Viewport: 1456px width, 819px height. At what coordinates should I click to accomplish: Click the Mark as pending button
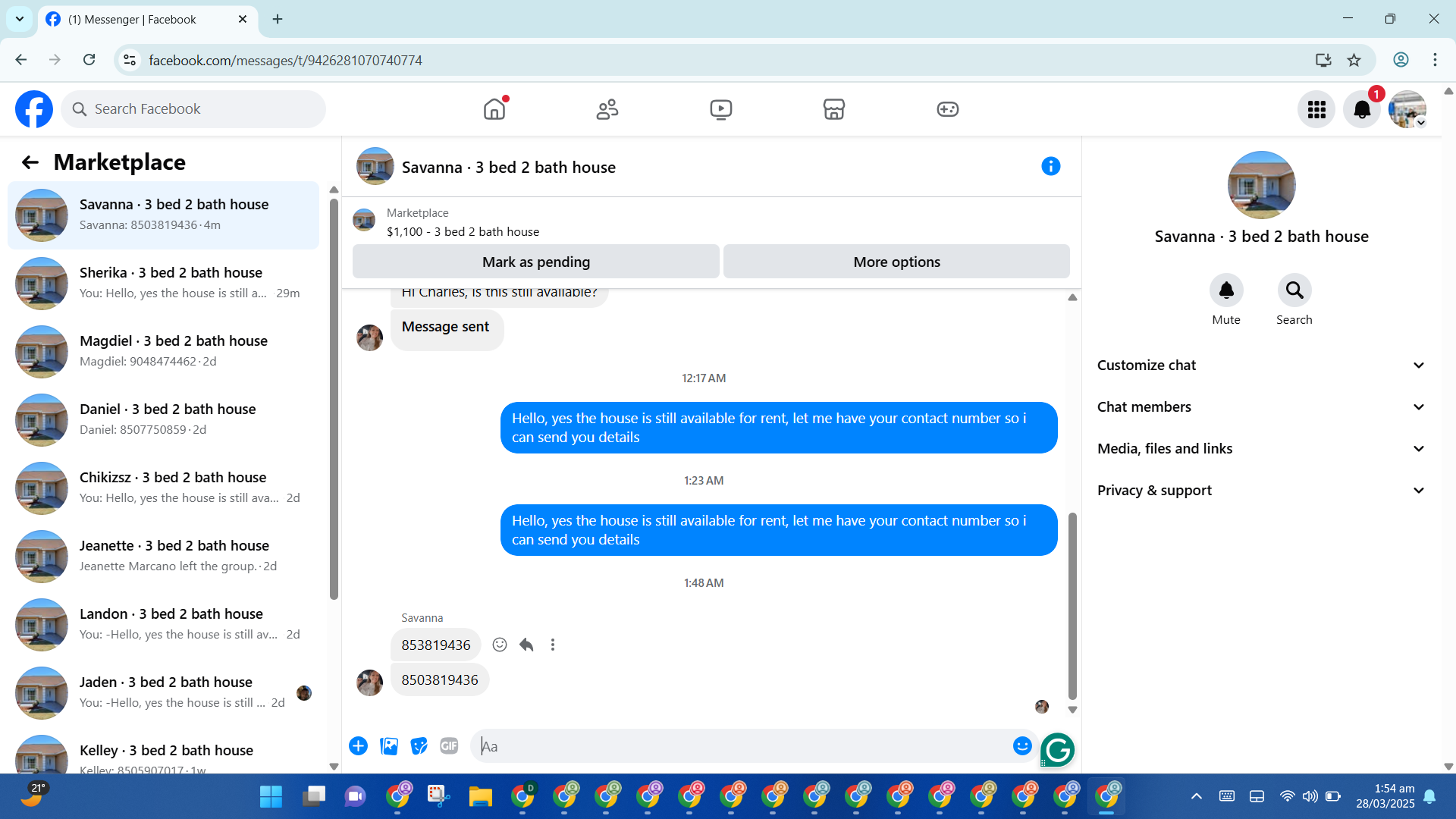click(536, 262)
